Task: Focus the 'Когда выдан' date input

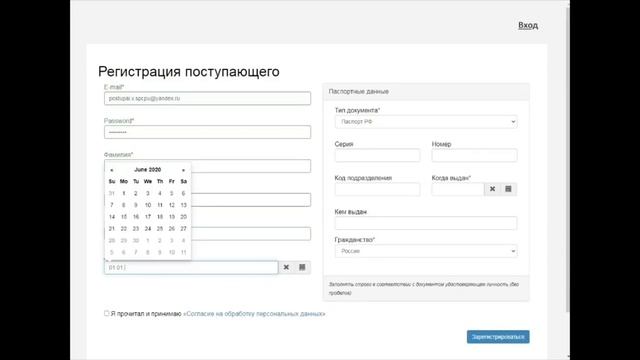Action: pos(458,189)
